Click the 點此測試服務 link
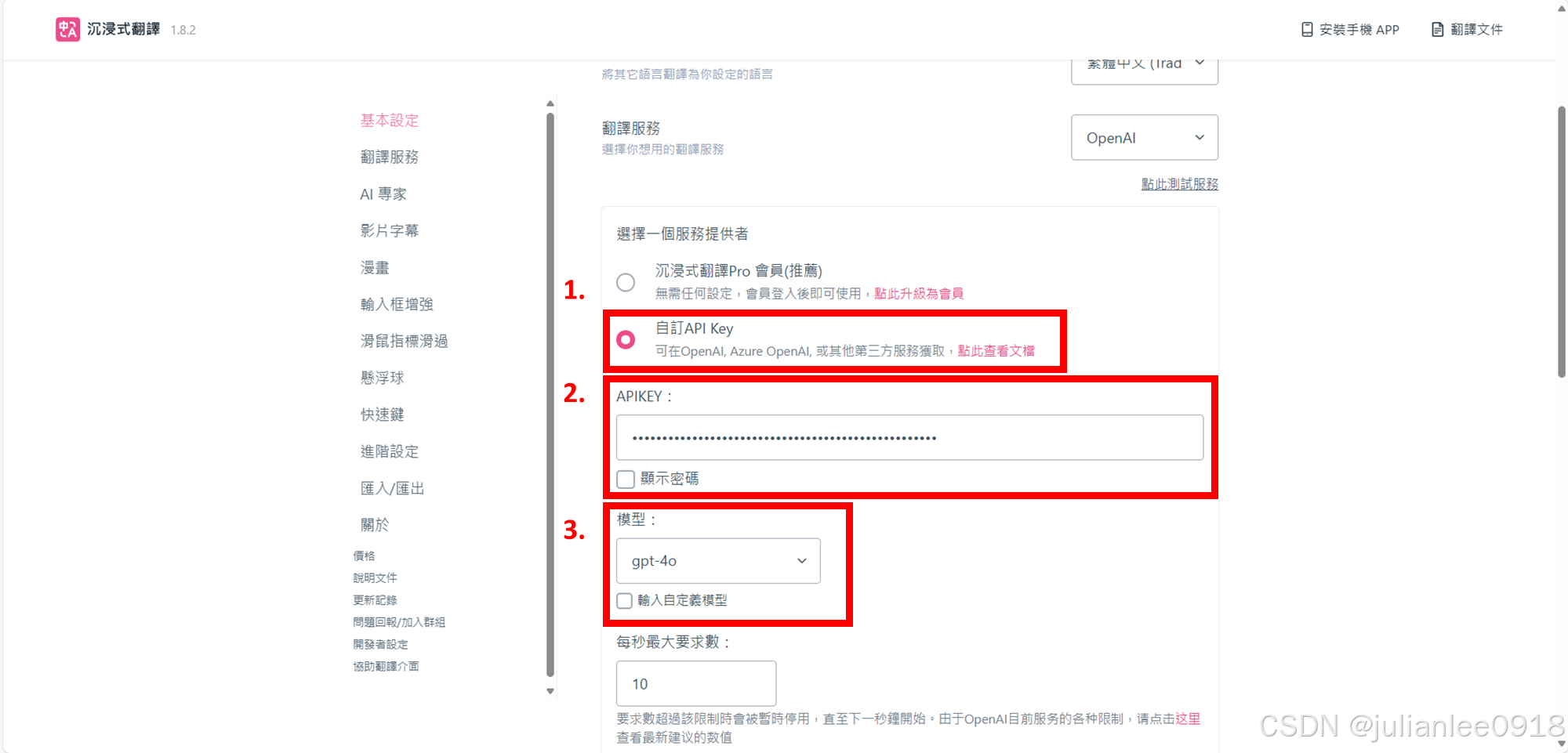This screenshot has height=753, width=1568. pyautogui.click(x=1179, y=184)
